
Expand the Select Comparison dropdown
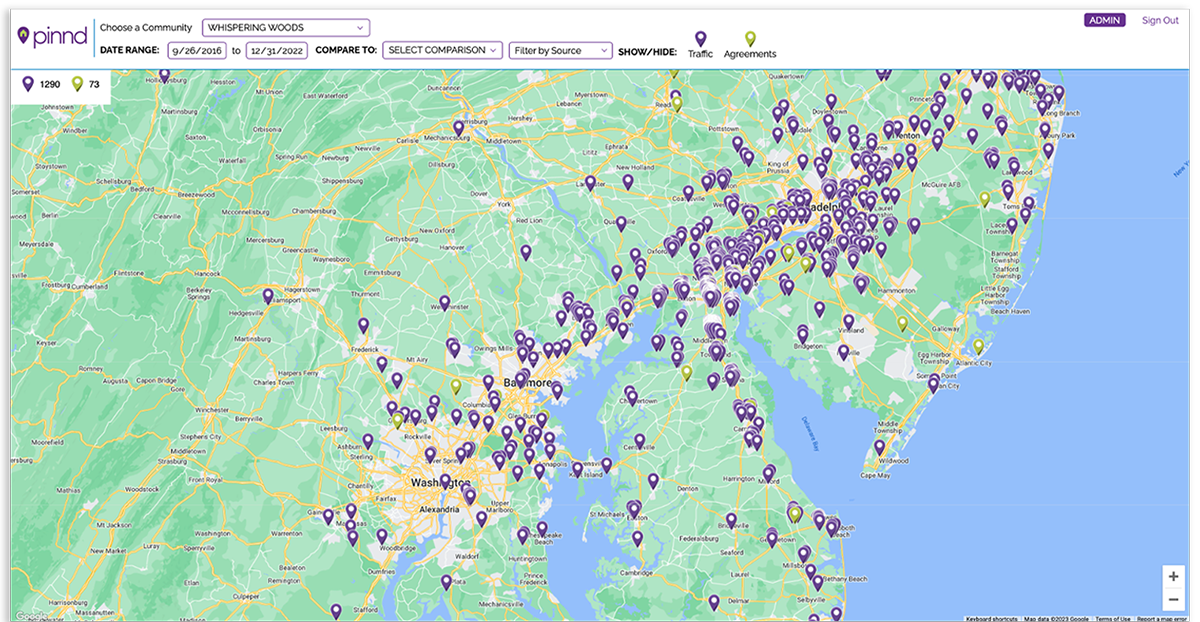click(442, 50)
